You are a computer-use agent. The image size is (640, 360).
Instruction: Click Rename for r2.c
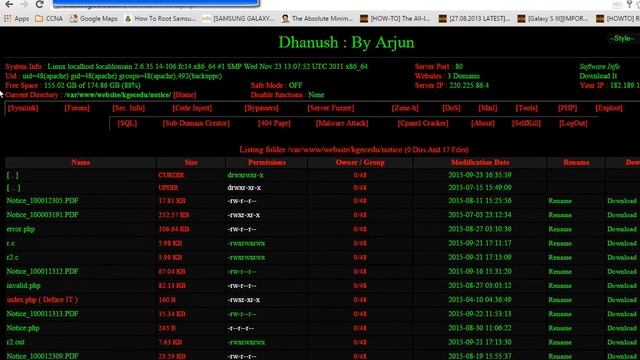point(560,257)
